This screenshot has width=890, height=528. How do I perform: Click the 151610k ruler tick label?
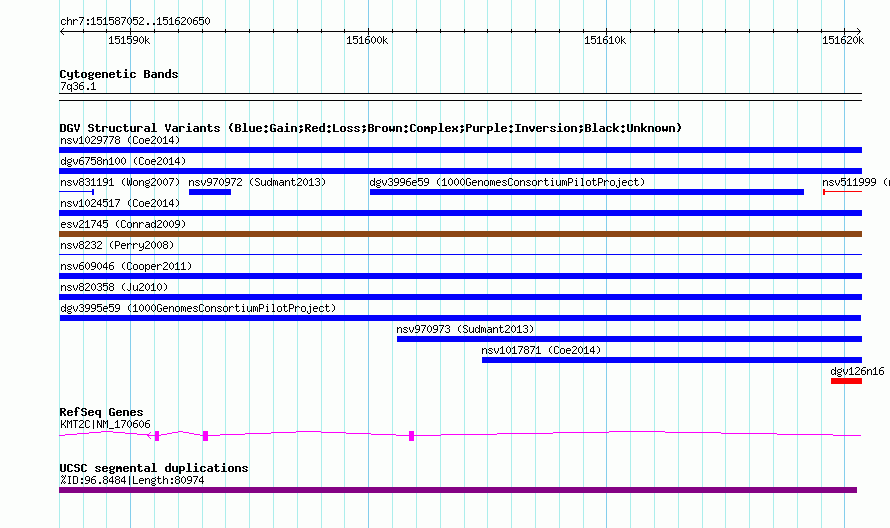[605, 40]
